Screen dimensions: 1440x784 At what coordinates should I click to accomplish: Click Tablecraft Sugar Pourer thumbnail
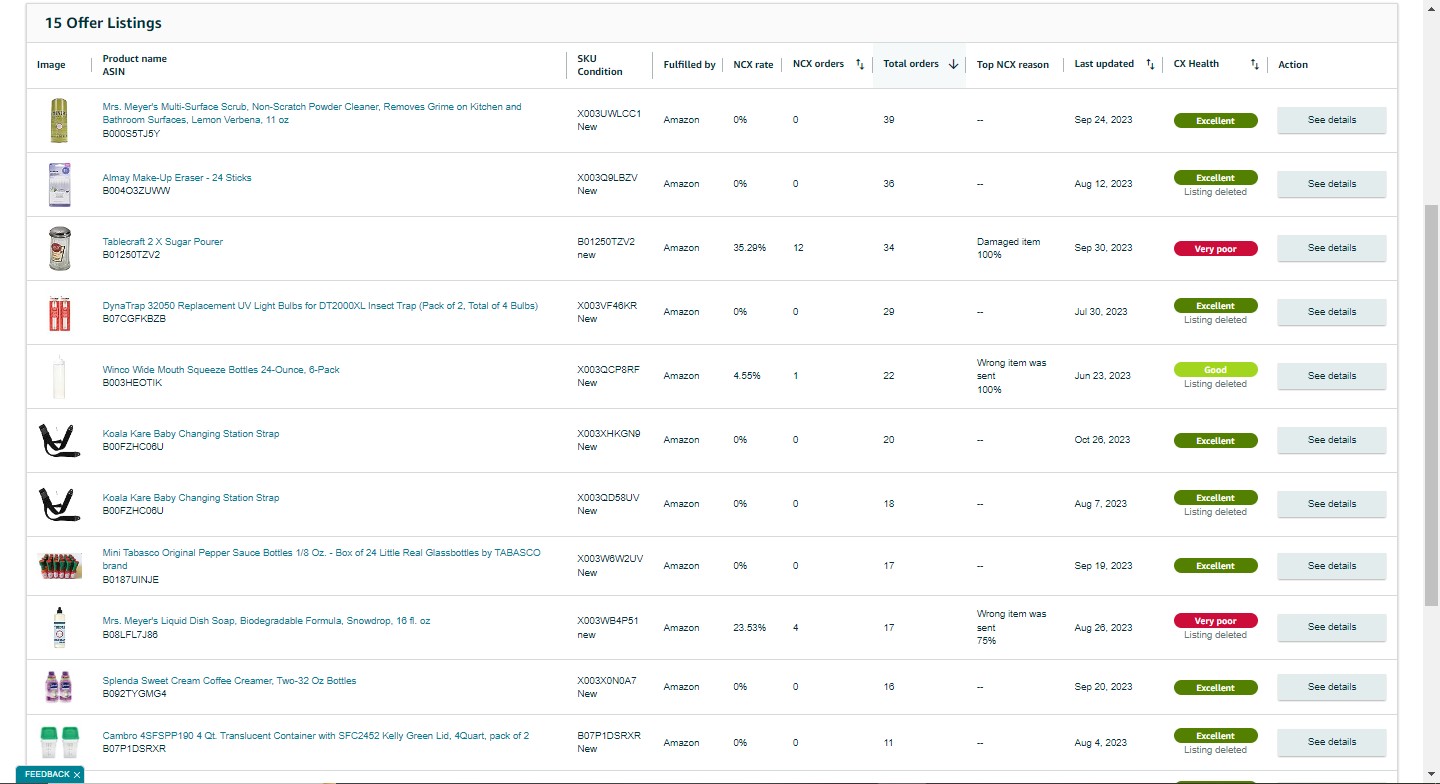point(60,248)
